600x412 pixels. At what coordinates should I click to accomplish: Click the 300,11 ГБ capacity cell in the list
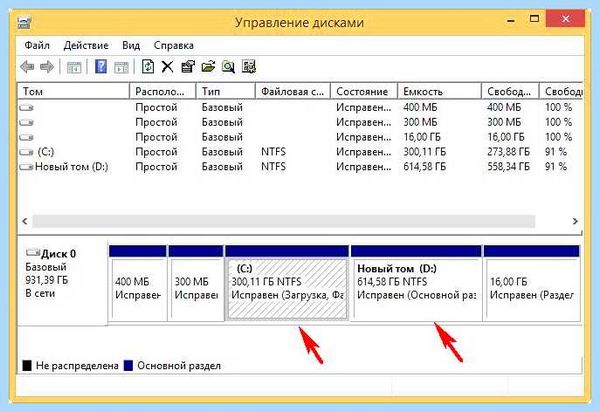425,152
